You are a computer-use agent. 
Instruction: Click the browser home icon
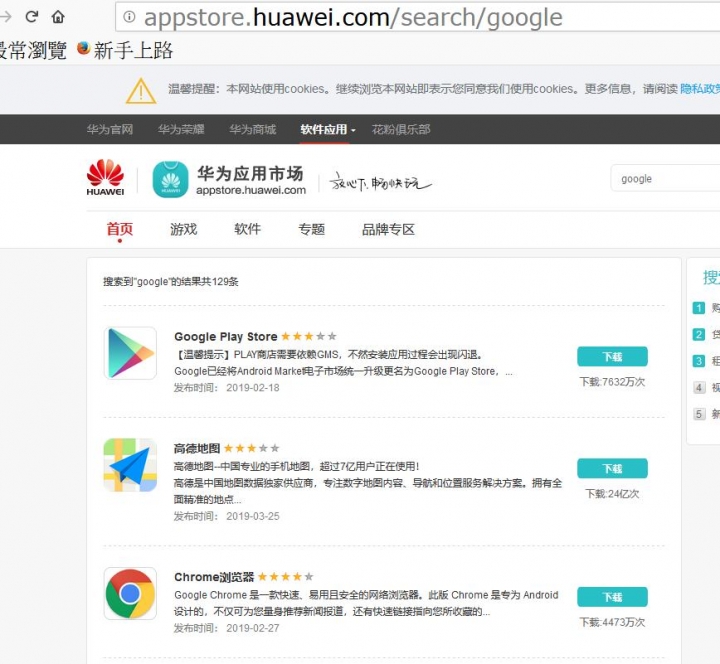click(58, 17)
